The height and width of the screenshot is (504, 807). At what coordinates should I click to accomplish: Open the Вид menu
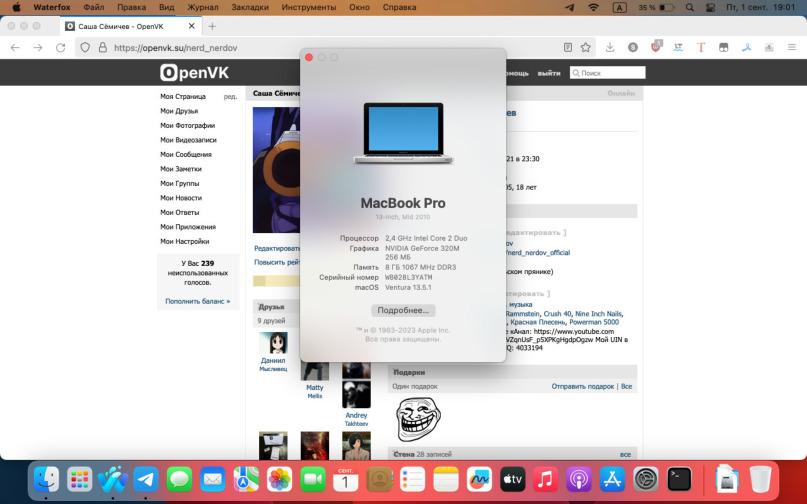click(x=166, y=7)
